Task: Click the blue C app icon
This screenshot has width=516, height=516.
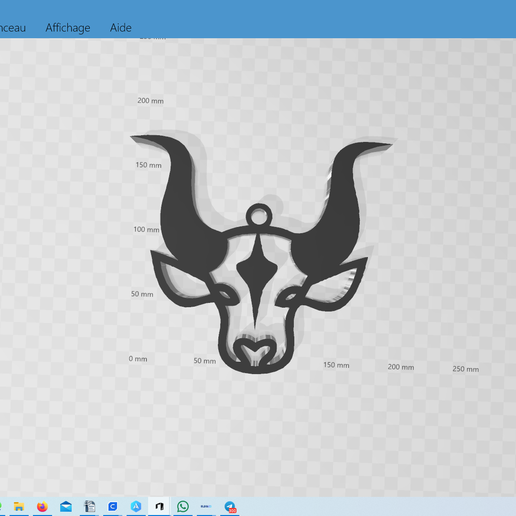Action: 113,507
